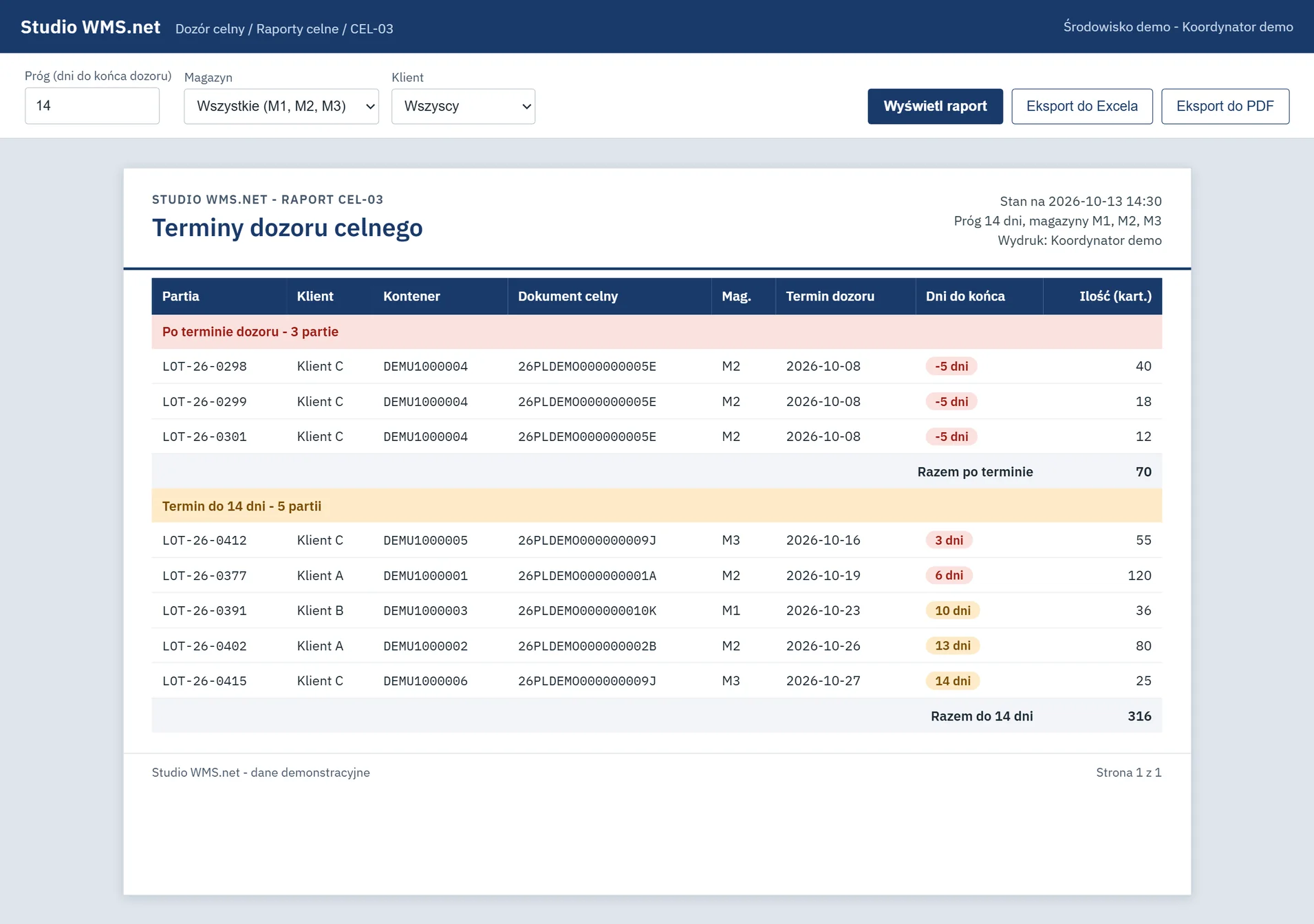Select partia LOT-26-0299
This screenshot has width=1314, height=924.
coord(204,402)
